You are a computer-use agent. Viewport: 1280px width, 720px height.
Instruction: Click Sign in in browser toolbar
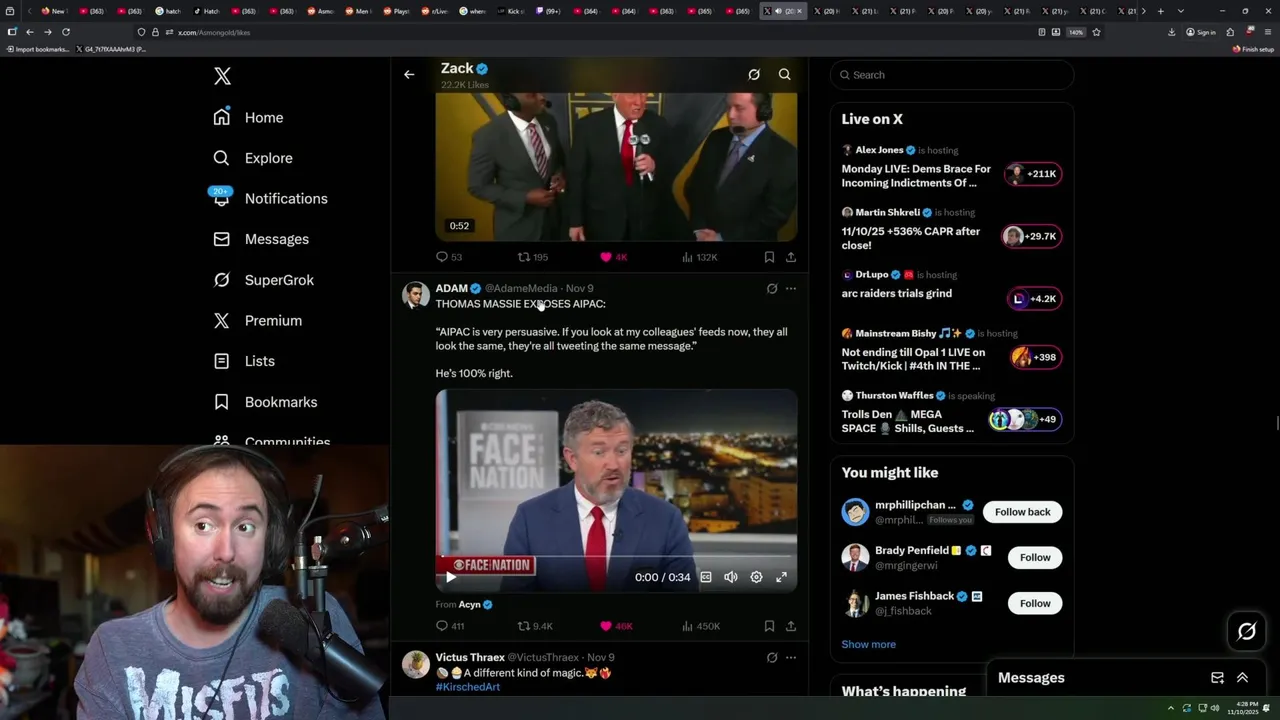tap(1201, 32)
